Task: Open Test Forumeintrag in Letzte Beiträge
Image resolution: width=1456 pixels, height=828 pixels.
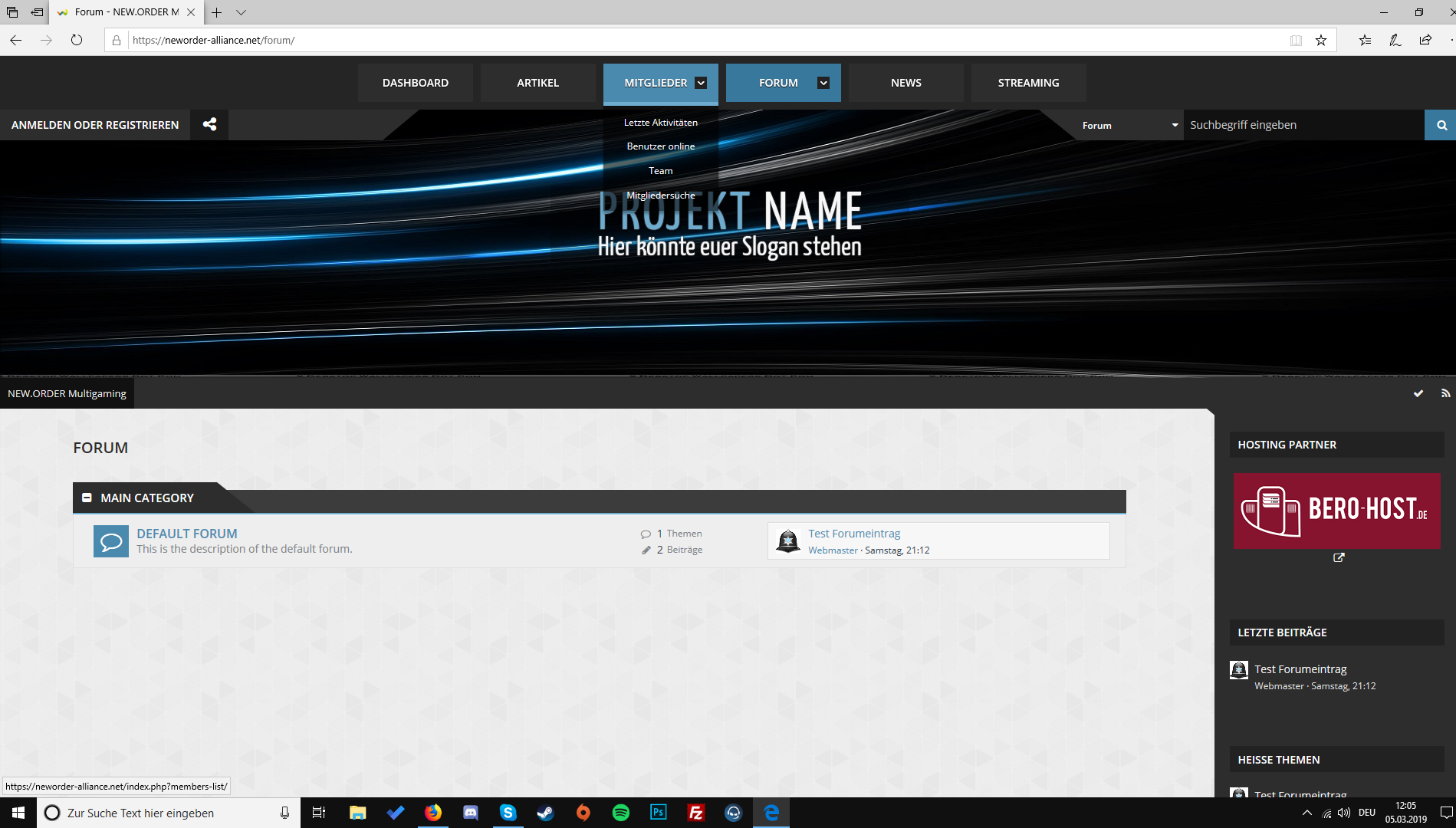Action: [1300, 669]
